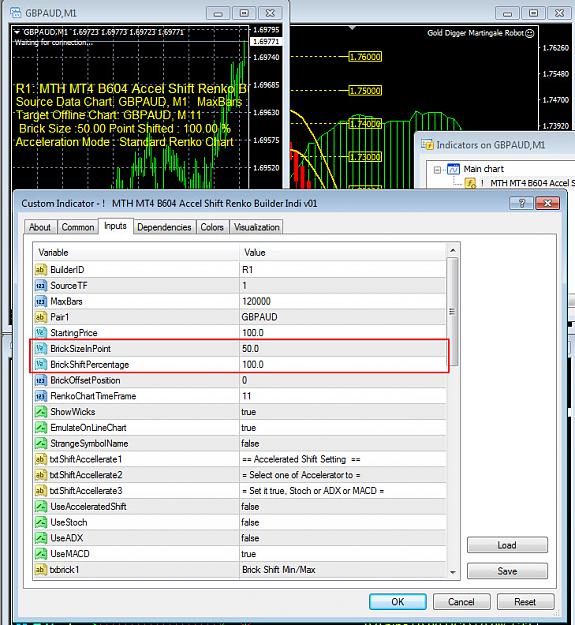Click the Main chart tree icon
The width and height of the screenshot is (575, 625).
(x=453, y=169)
